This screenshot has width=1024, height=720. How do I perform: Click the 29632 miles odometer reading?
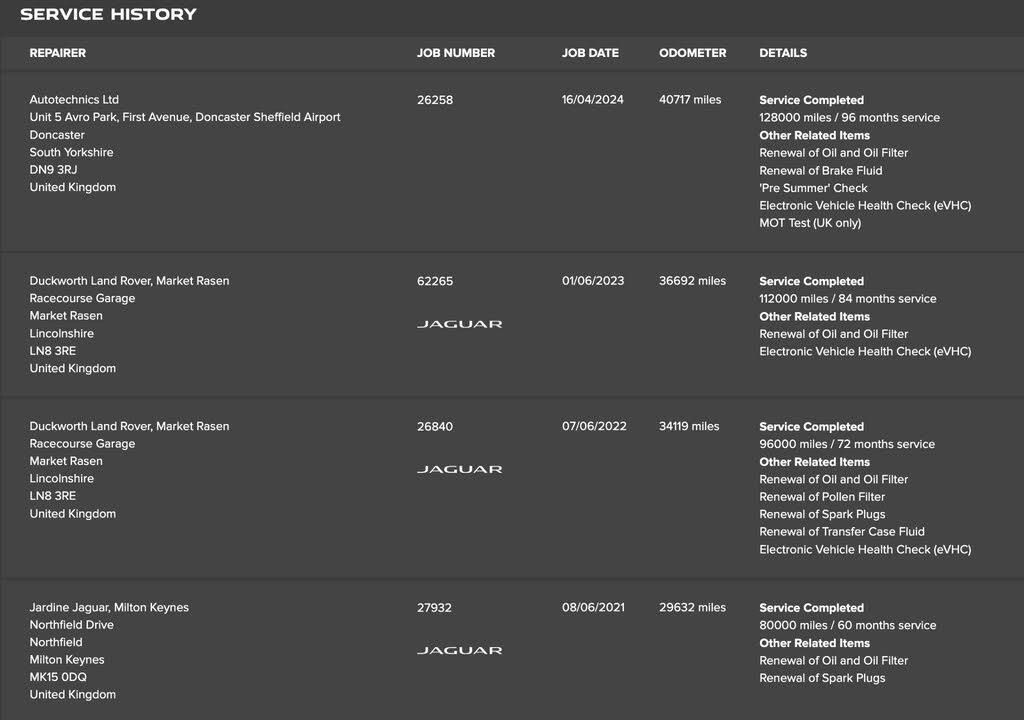692,607
